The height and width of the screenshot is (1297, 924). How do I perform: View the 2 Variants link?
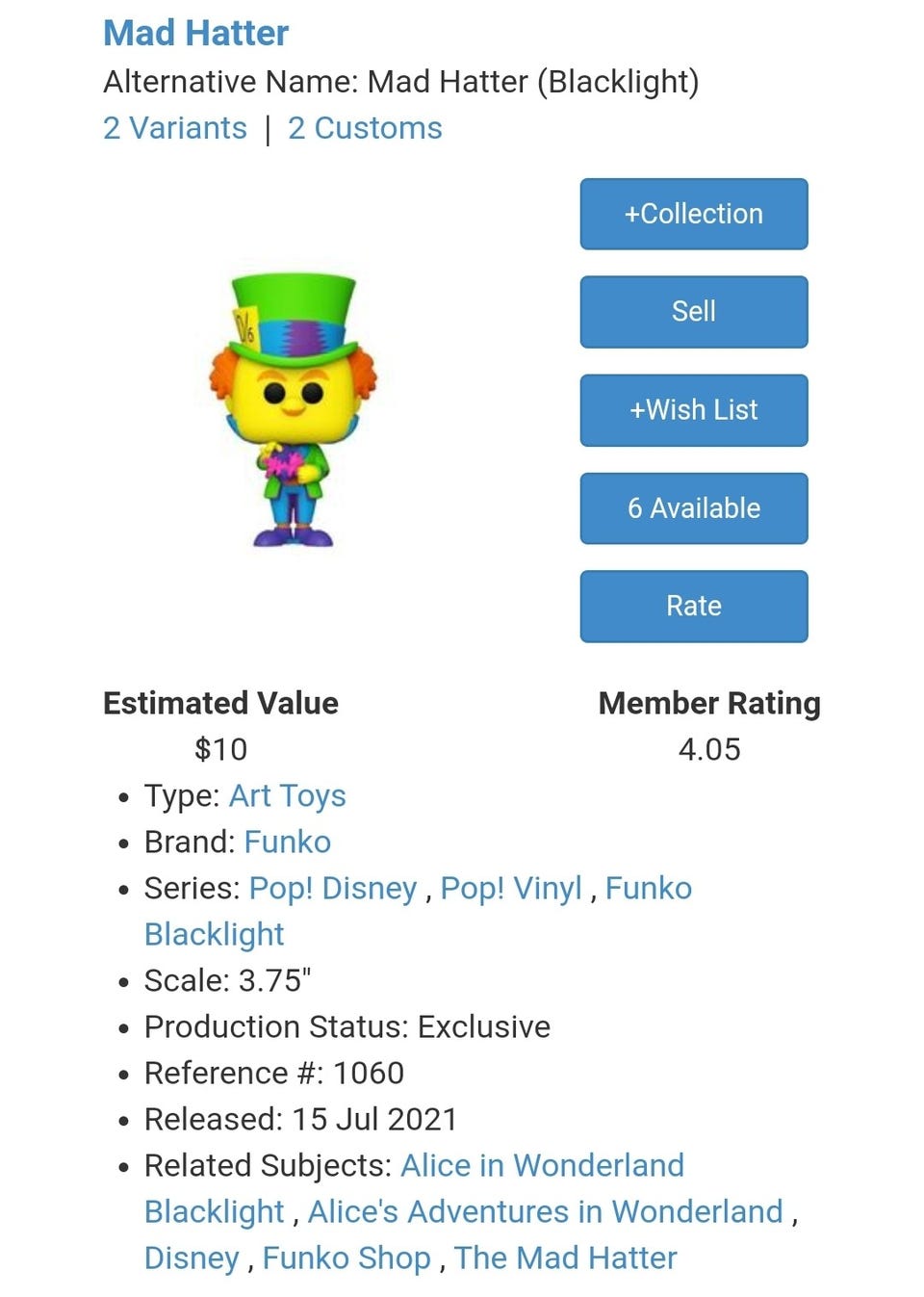click(x=174, y=128)
